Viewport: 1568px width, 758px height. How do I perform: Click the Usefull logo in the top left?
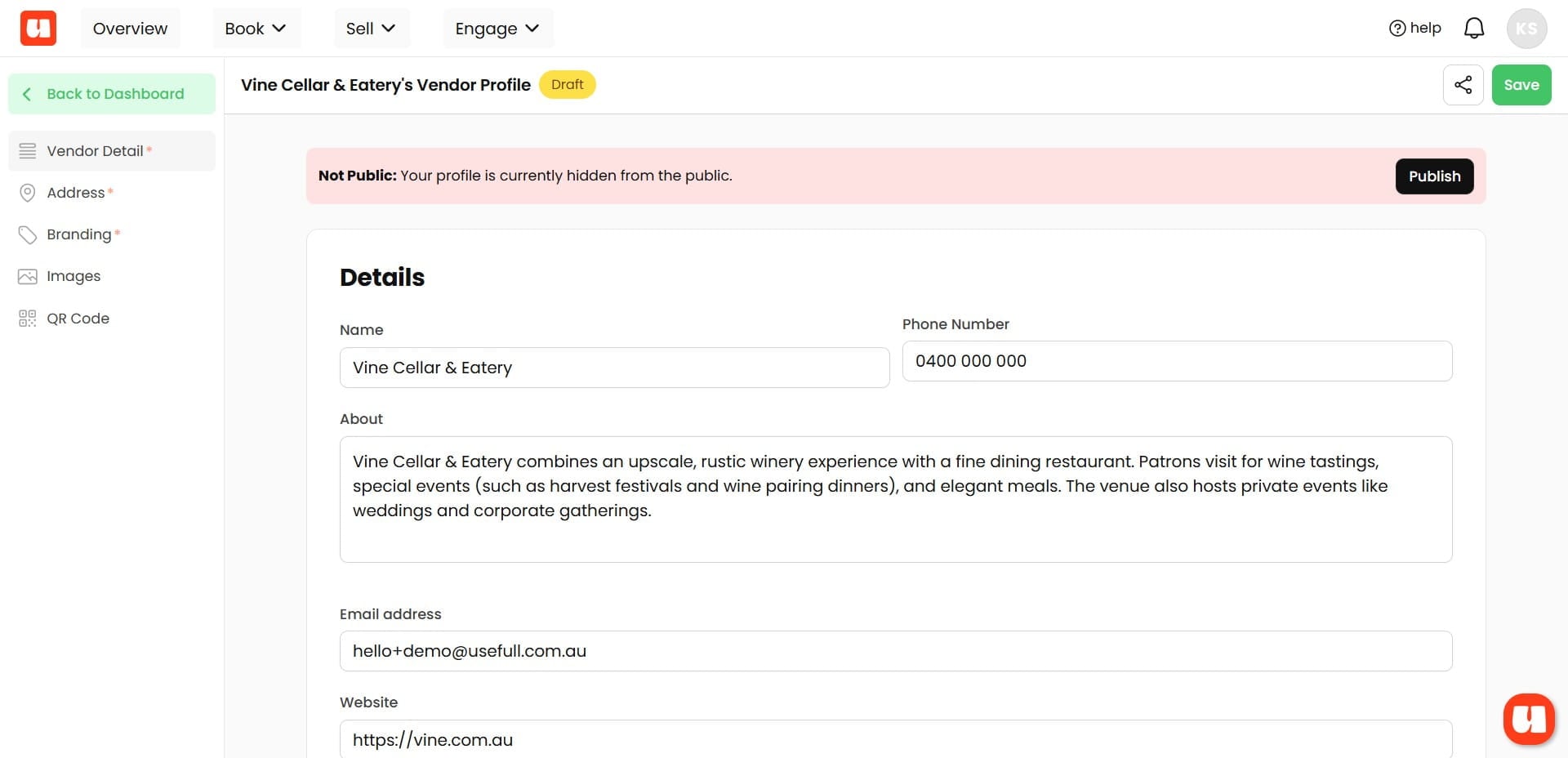pyautogui.click(x=38, y=27)
